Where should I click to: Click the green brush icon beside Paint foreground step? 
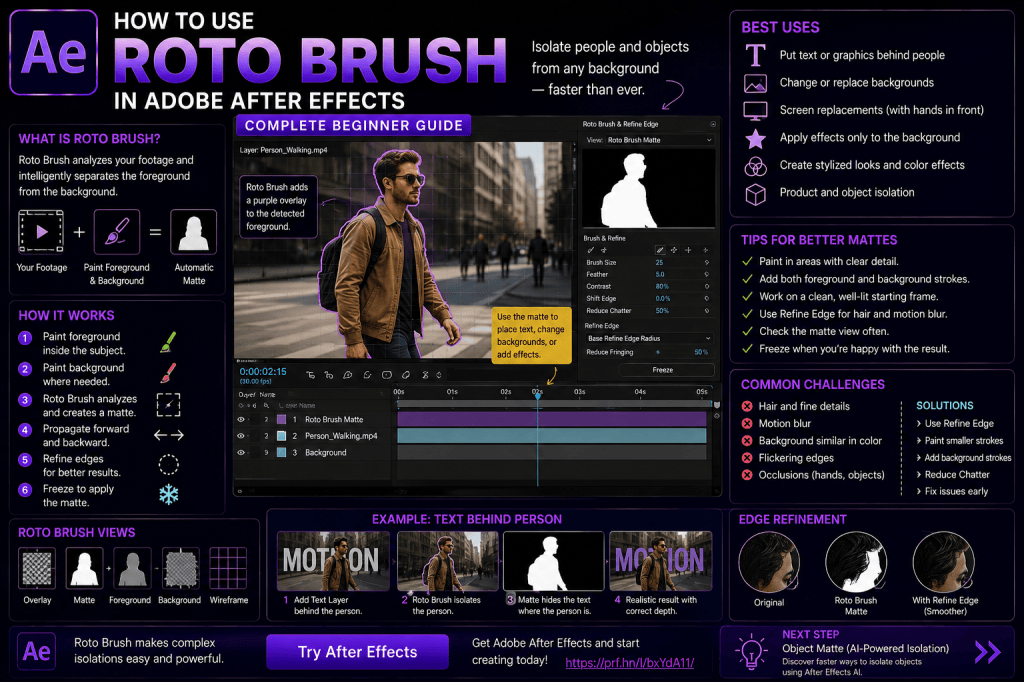168,342
